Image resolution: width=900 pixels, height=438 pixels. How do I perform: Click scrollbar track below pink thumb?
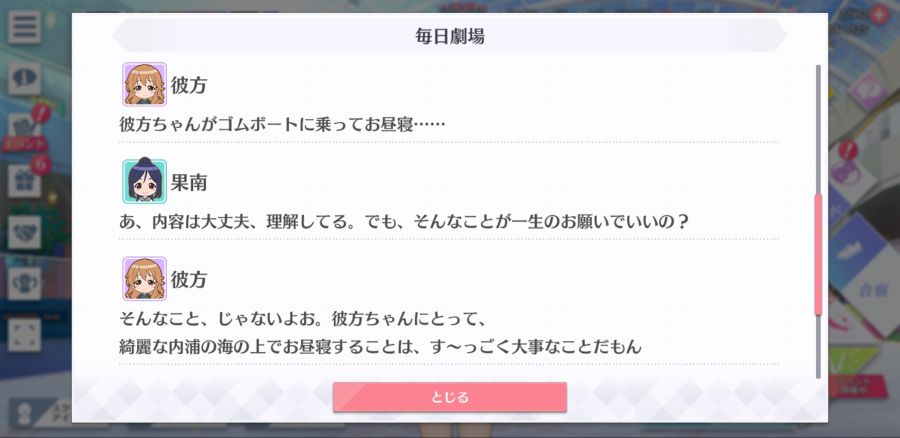(818, 347)
